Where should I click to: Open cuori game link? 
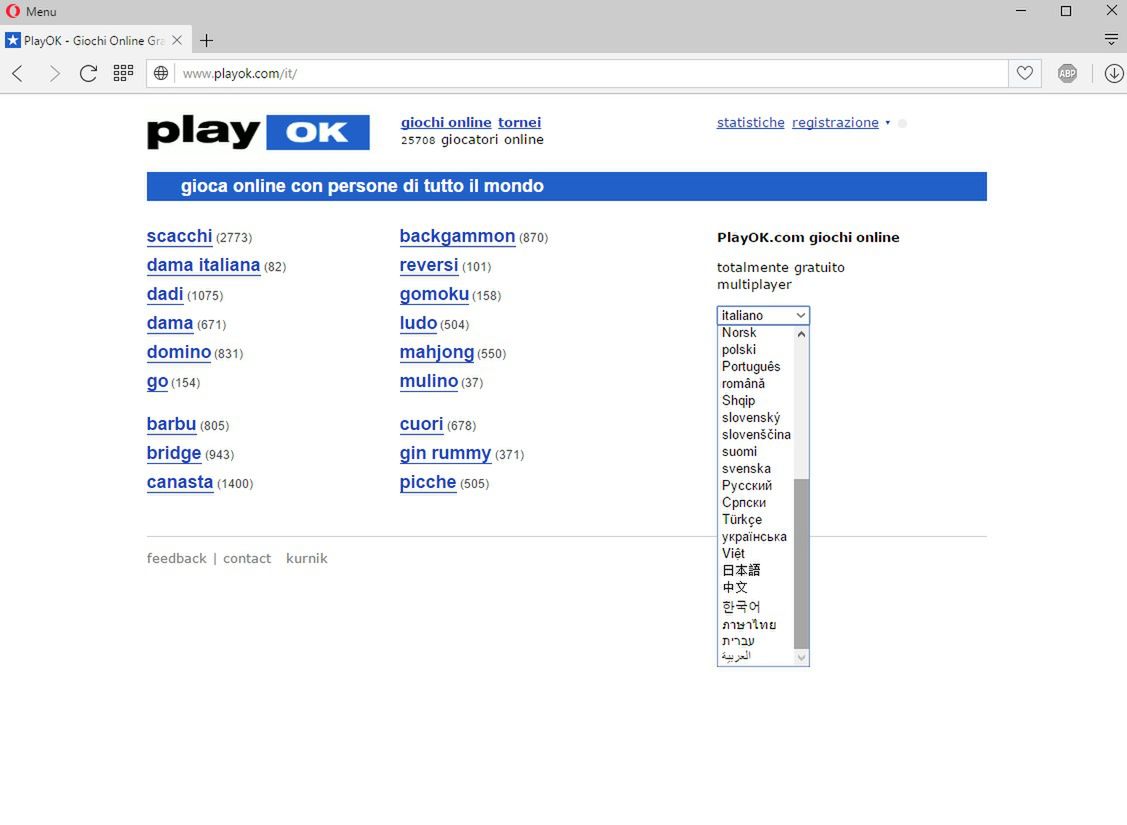(421, 424)
